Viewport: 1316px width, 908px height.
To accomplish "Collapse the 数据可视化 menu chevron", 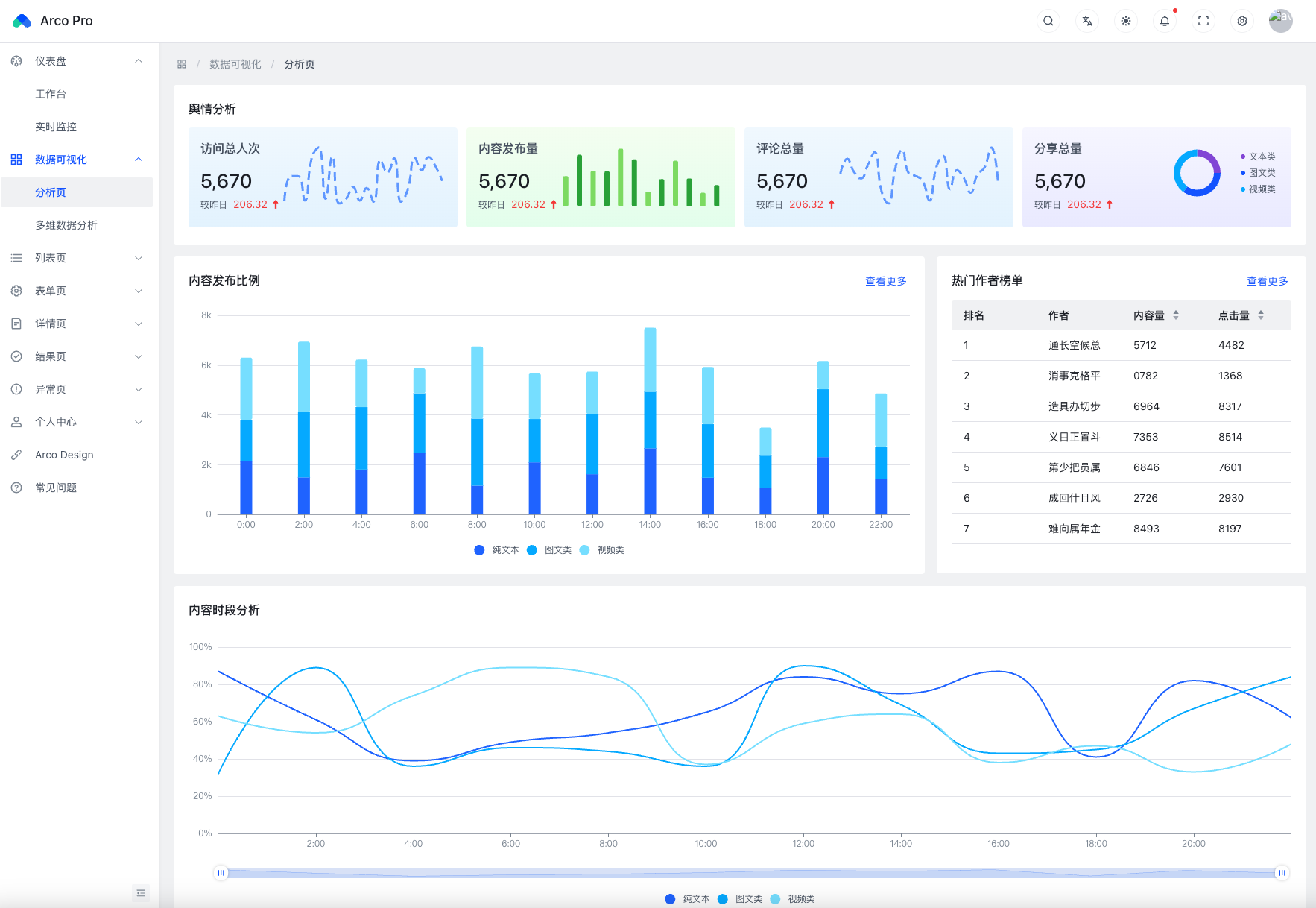I will [139, 160].
